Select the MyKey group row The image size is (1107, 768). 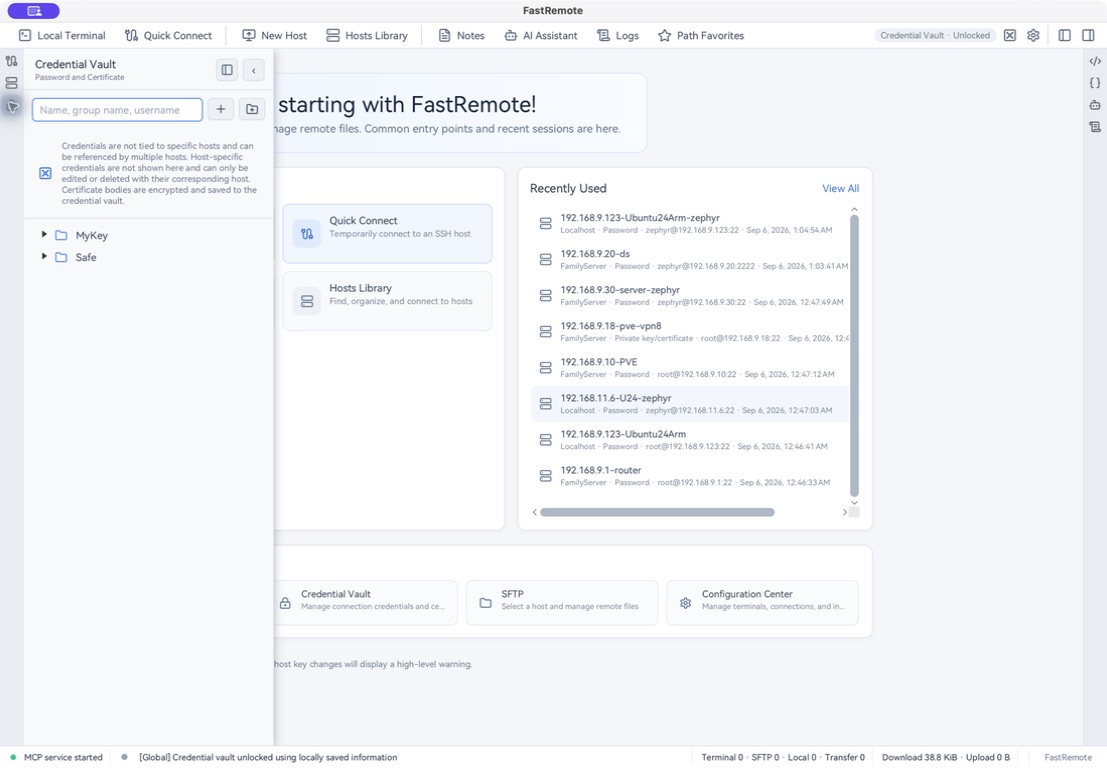[148, 235]
